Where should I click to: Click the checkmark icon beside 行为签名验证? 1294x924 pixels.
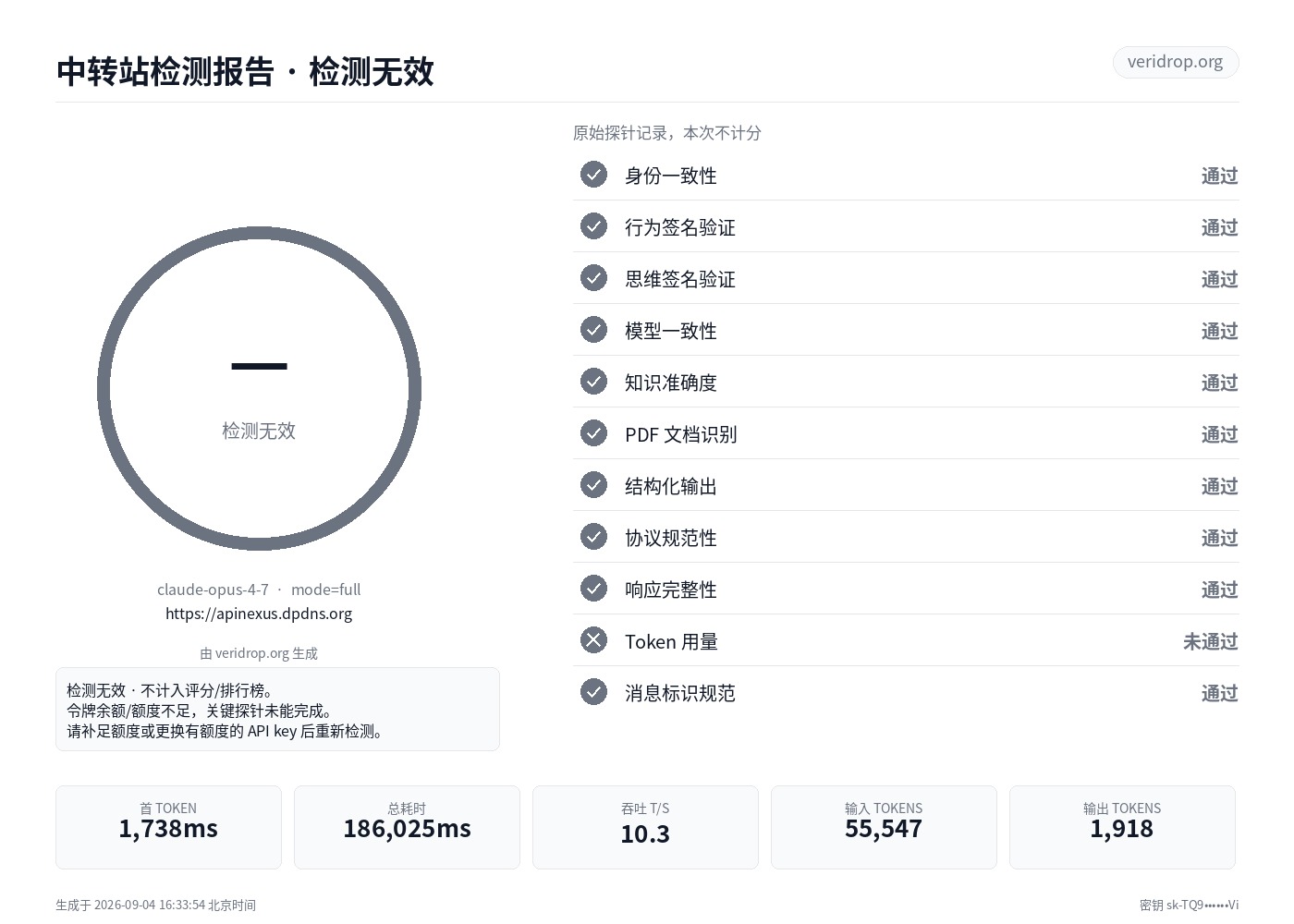(593, 226)
